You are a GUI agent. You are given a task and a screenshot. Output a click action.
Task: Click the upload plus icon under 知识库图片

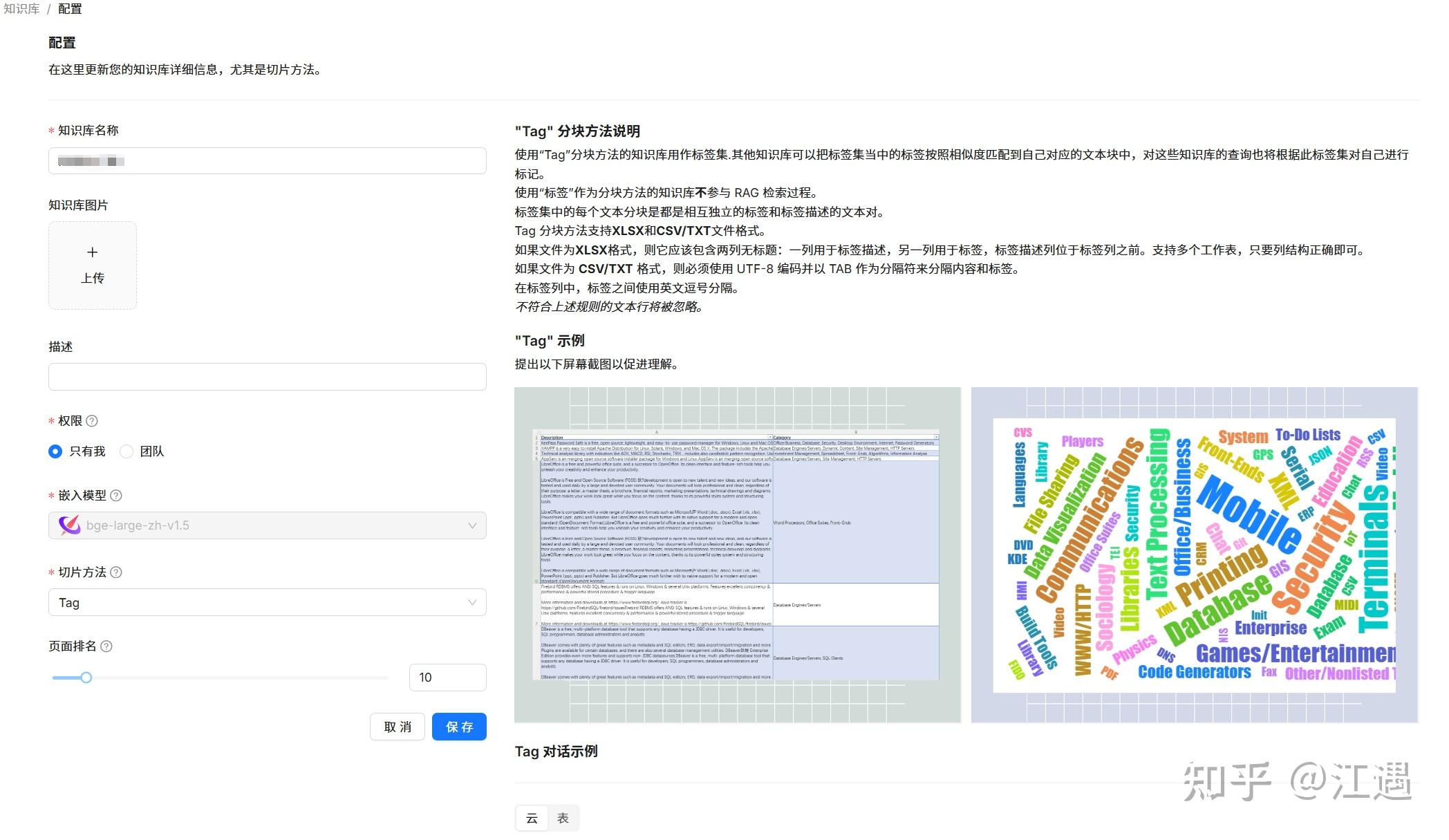(92, 252)
